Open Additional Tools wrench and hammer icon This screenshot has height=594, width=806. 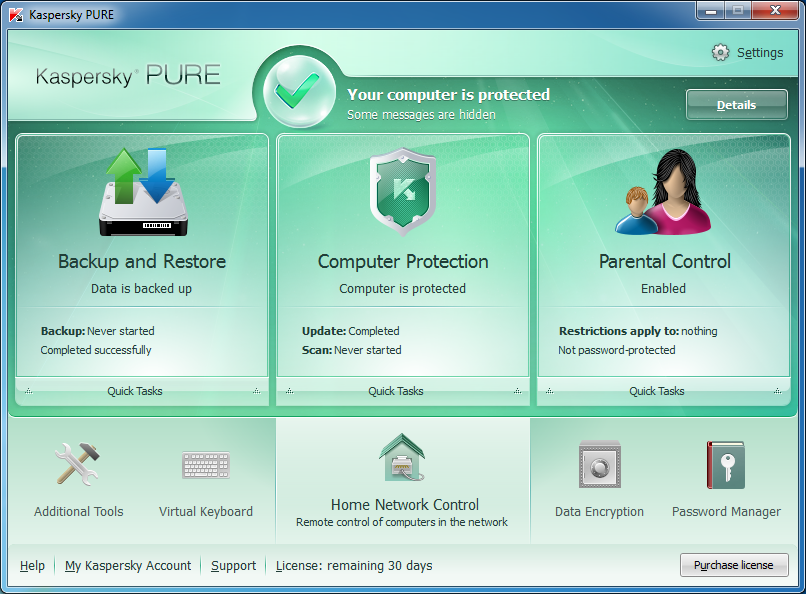[78, 464]
